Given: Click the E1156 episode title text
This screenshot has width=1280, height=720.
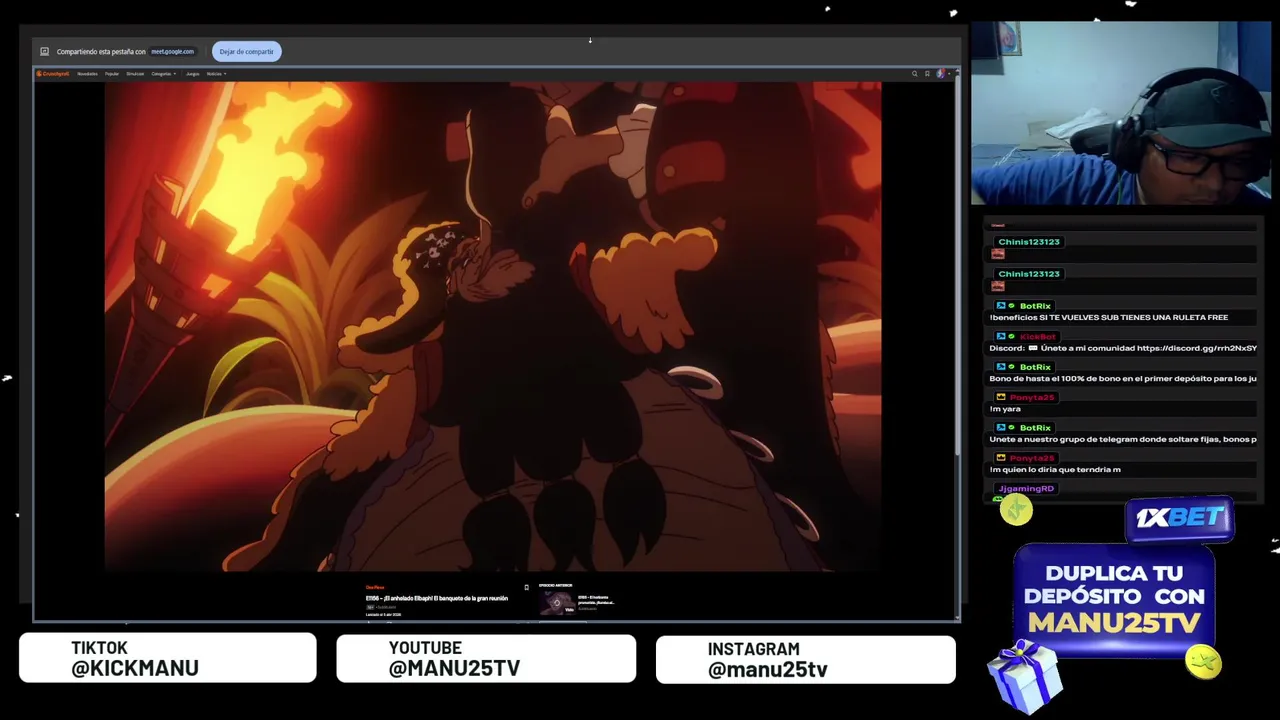Looking at the screenshot, I should point(437,598).
